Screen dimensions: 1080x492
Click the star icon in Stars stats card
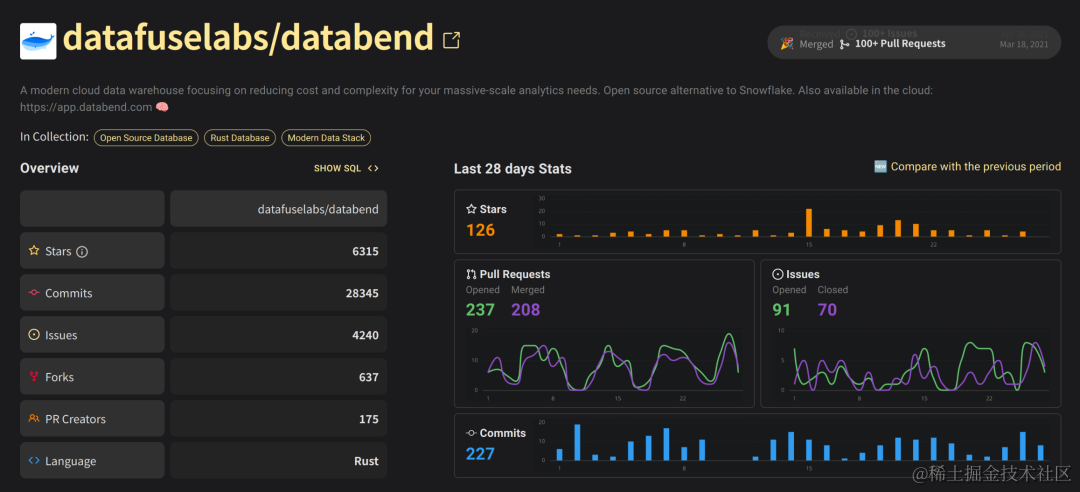(471, 209)
